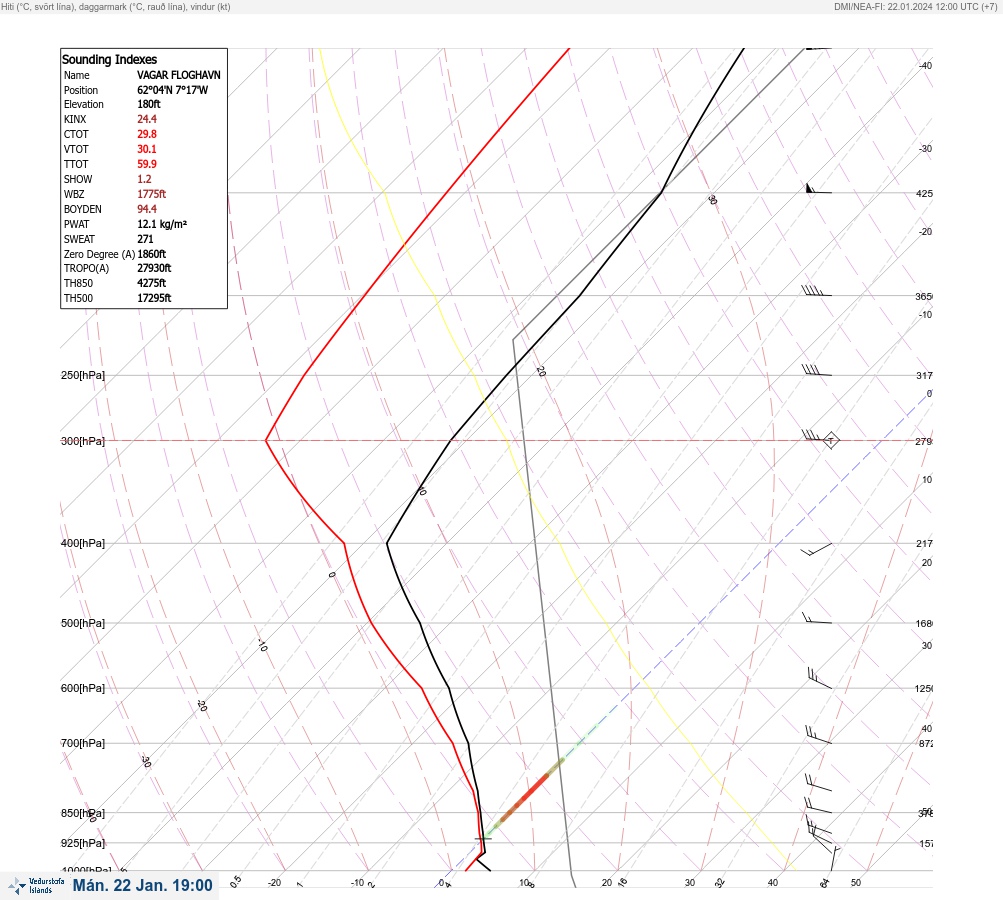
Task: Click the PWAT index label
Action: click(76, 224)
